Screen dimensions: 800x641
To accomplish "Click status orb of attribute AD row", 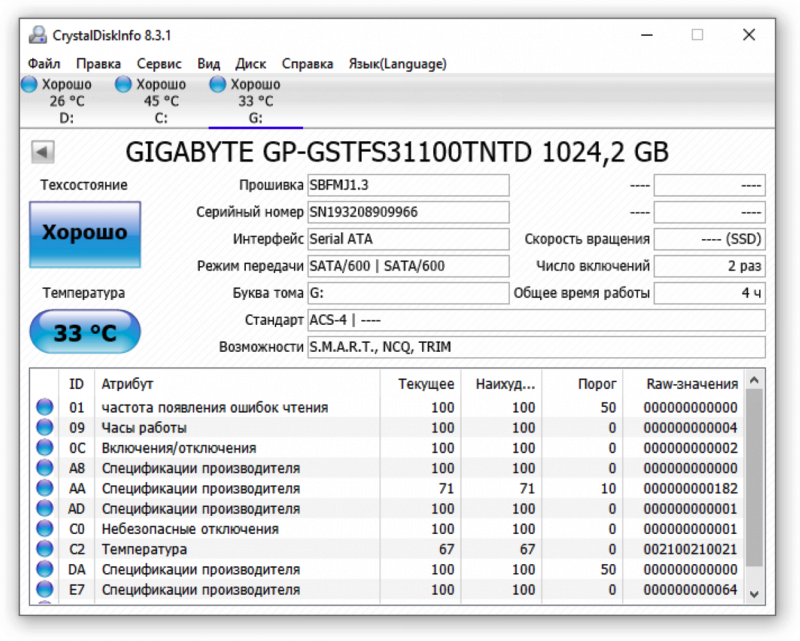I will click(x=45, y=508).
